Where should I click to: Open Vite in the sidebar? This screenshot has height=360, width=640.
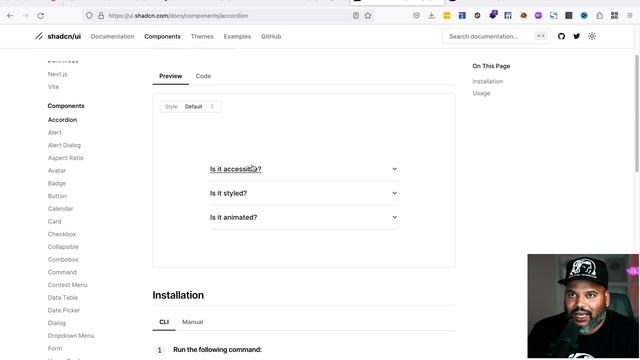pyautogui.click(x=53, y=87)
